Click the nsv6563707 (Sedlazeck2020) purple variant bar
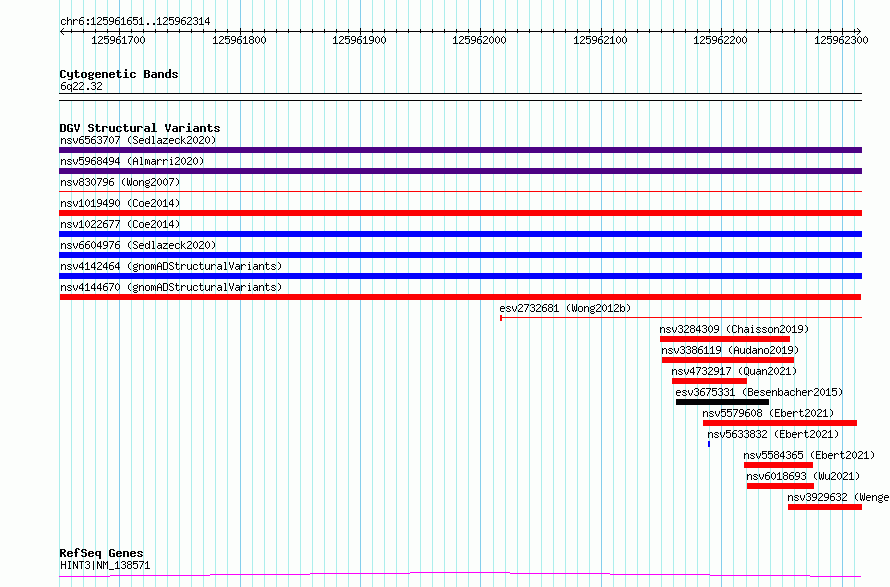Screen dimensions: 890x587 tap(460, 150)
